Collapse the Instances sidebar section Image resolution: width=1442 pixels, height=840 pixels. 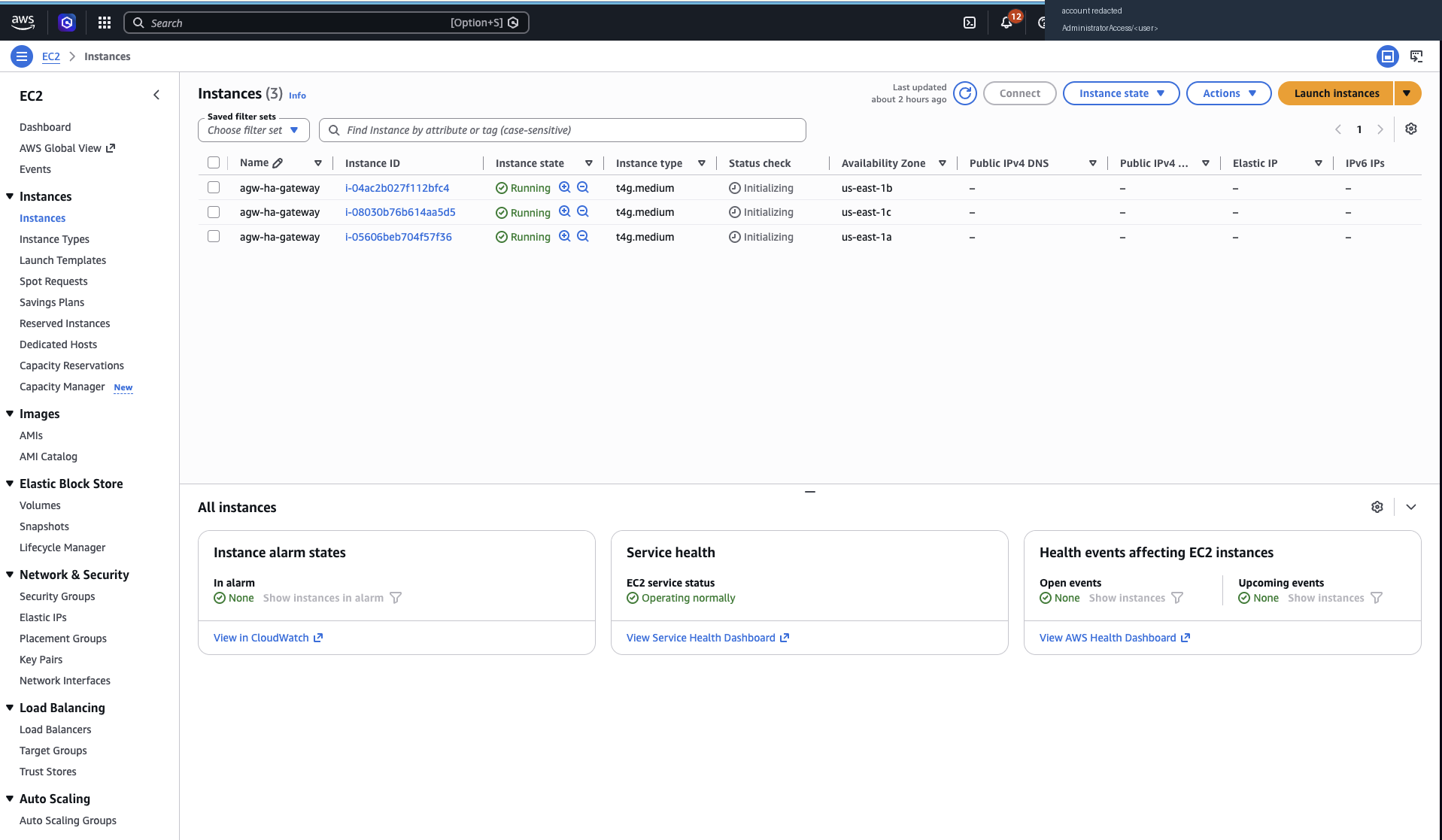10,196
